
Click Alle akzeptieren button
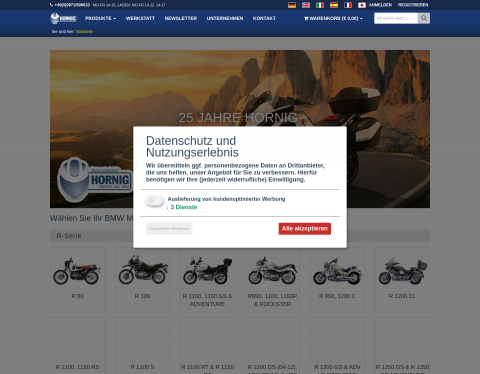pos(305,229)
